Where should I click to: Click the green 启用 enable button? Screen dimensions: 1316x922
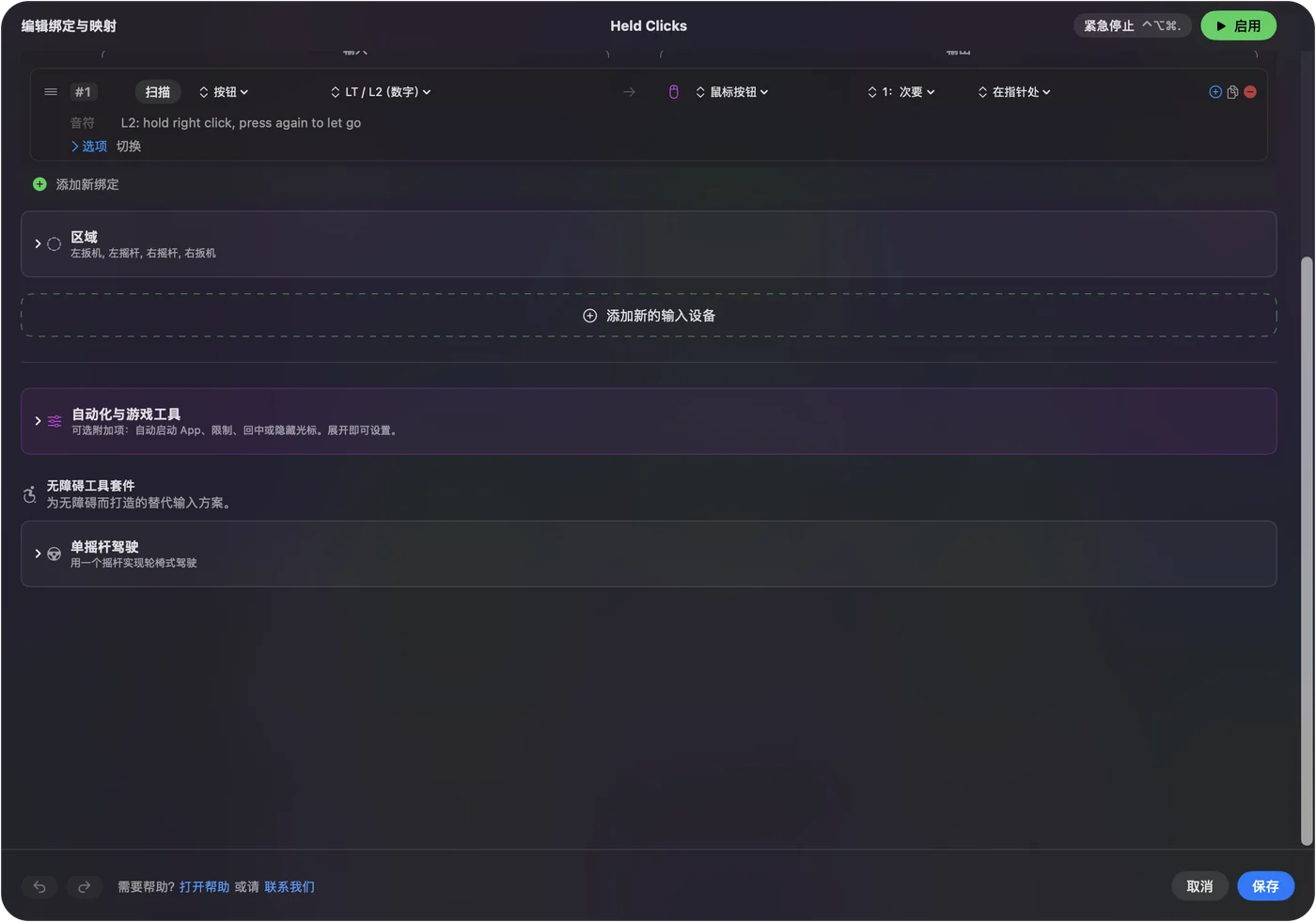coord(1238,26)
